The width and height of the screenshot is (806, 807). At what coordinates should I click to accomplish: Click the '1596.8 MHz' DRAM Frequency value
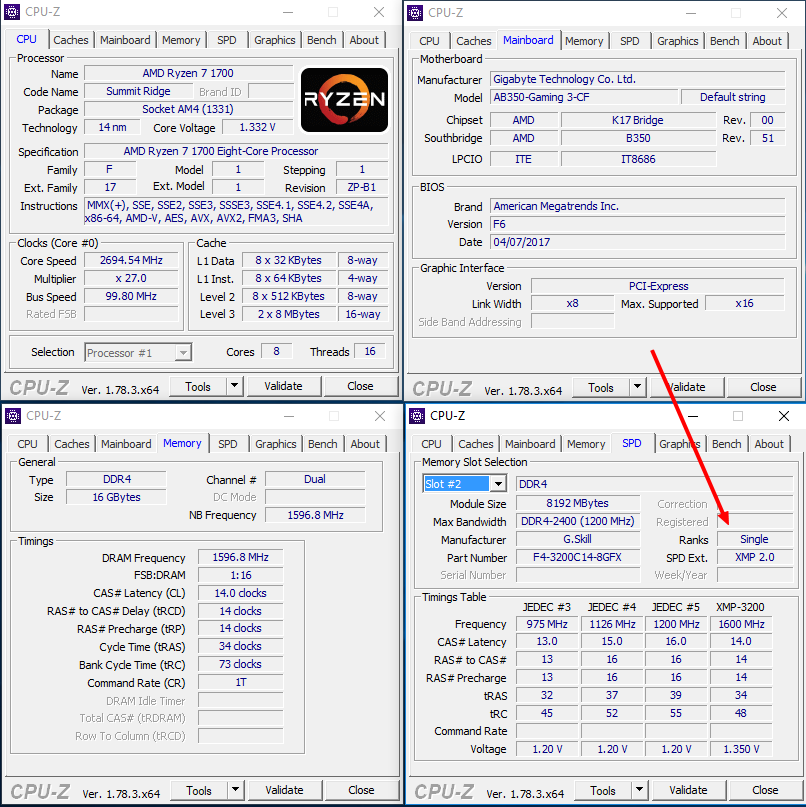[x=240, y=557]
